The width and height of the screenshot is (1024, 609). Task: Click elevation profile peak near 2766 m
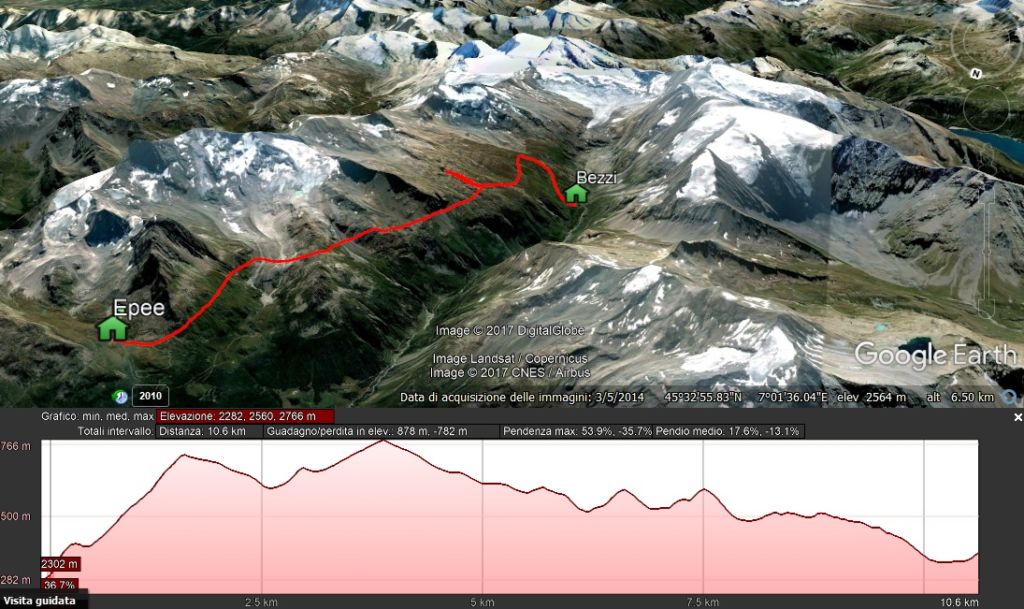click(383, 442)
